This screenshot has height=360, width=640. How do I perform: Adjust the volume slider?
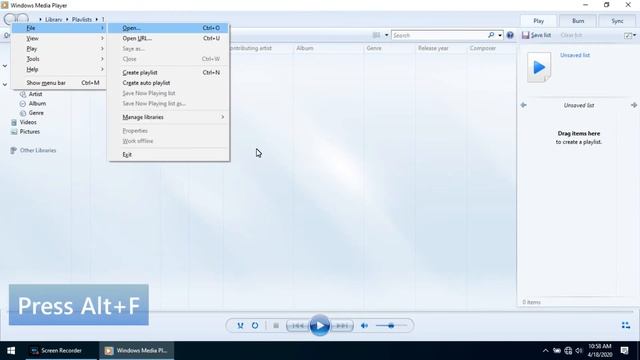(391, 325)
